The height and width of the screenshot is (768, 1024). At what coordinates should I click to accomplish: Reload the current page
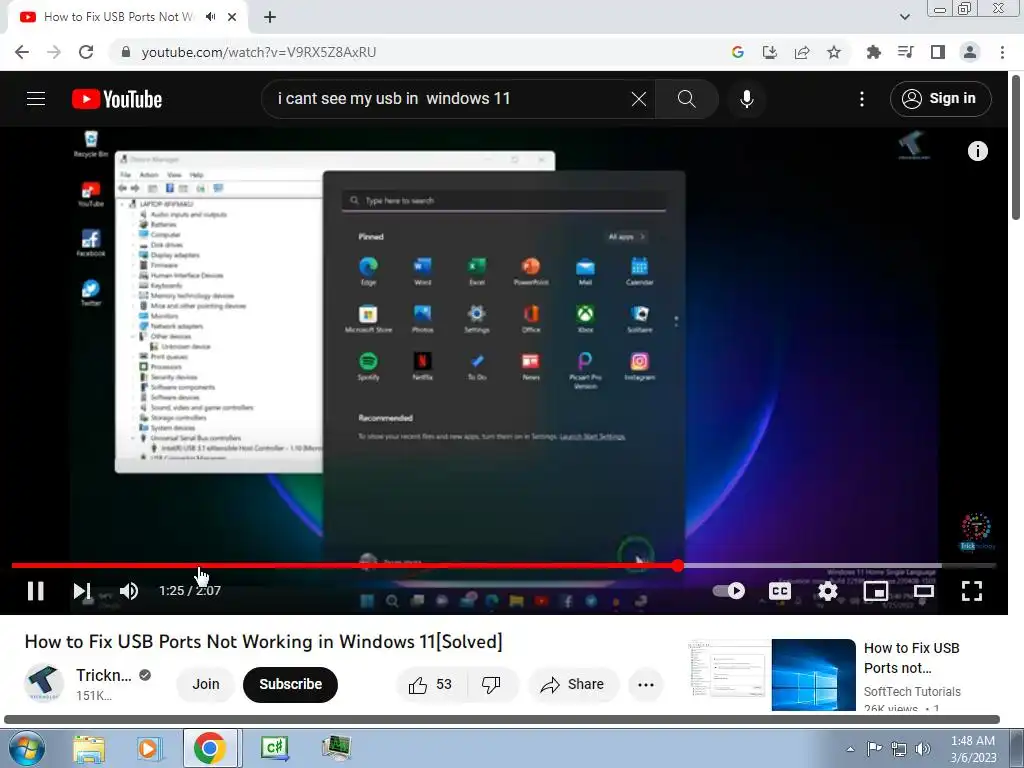(86, 52)
